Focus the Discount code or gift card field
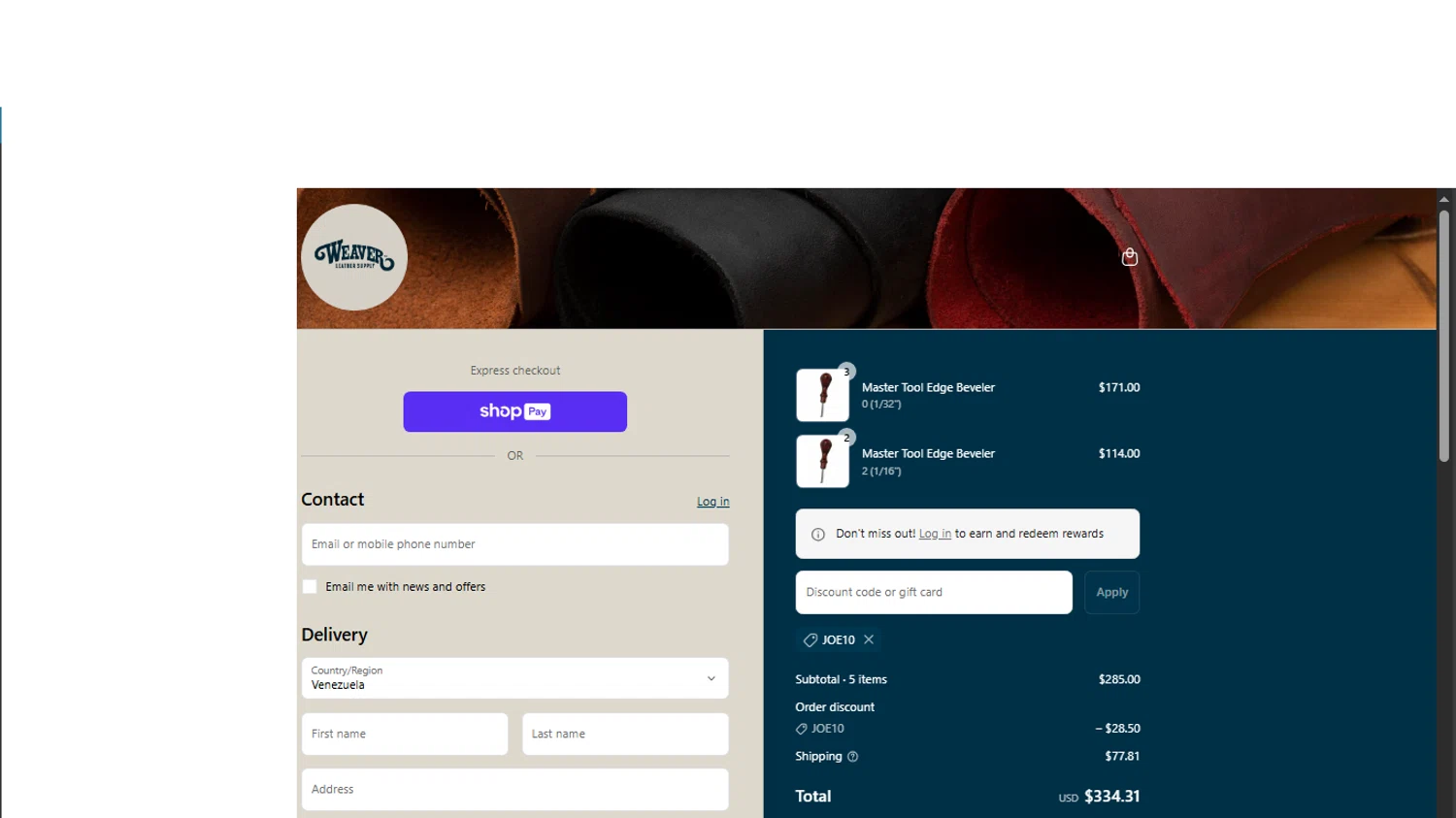 point(934,592)
